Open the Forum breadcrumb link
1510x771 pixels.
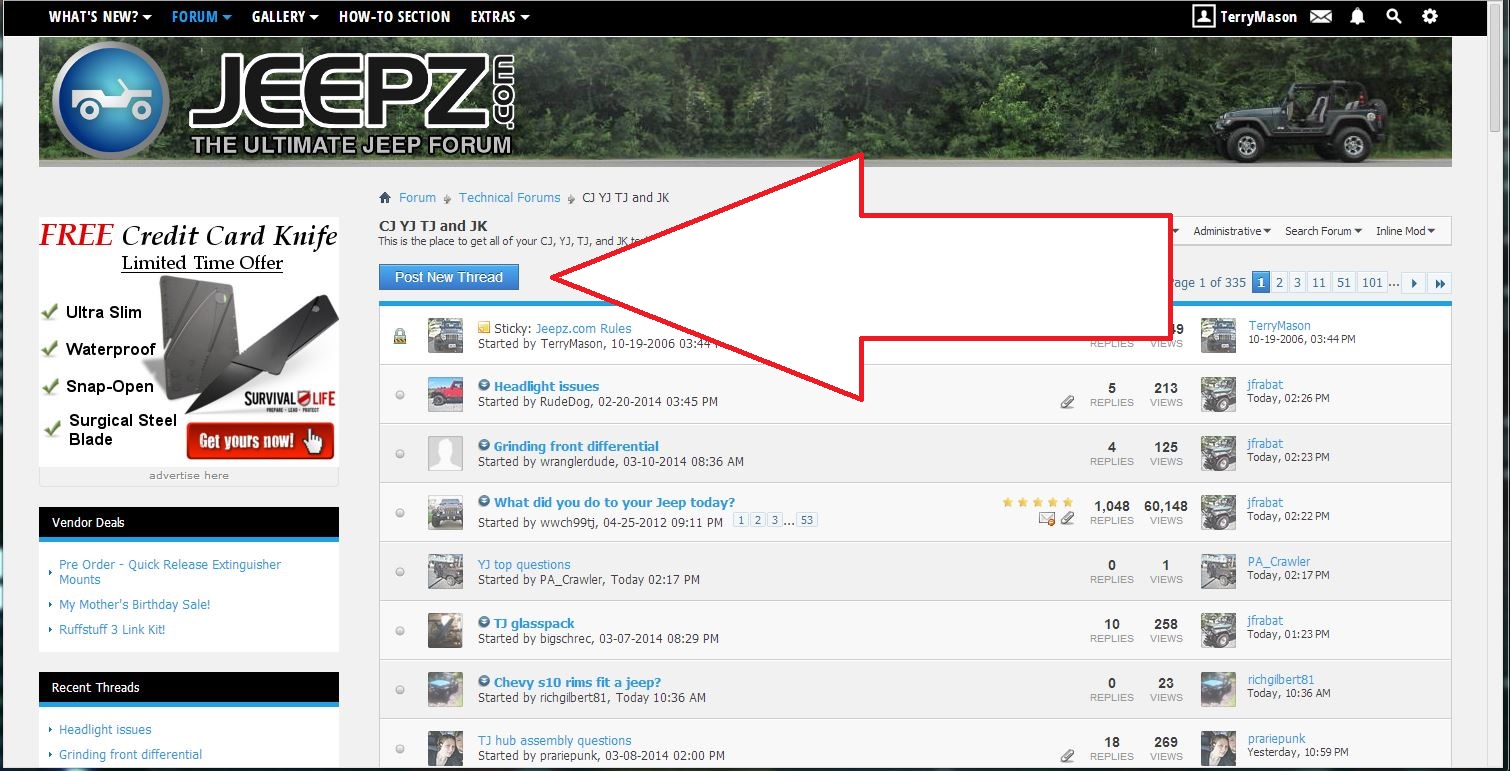417,198
